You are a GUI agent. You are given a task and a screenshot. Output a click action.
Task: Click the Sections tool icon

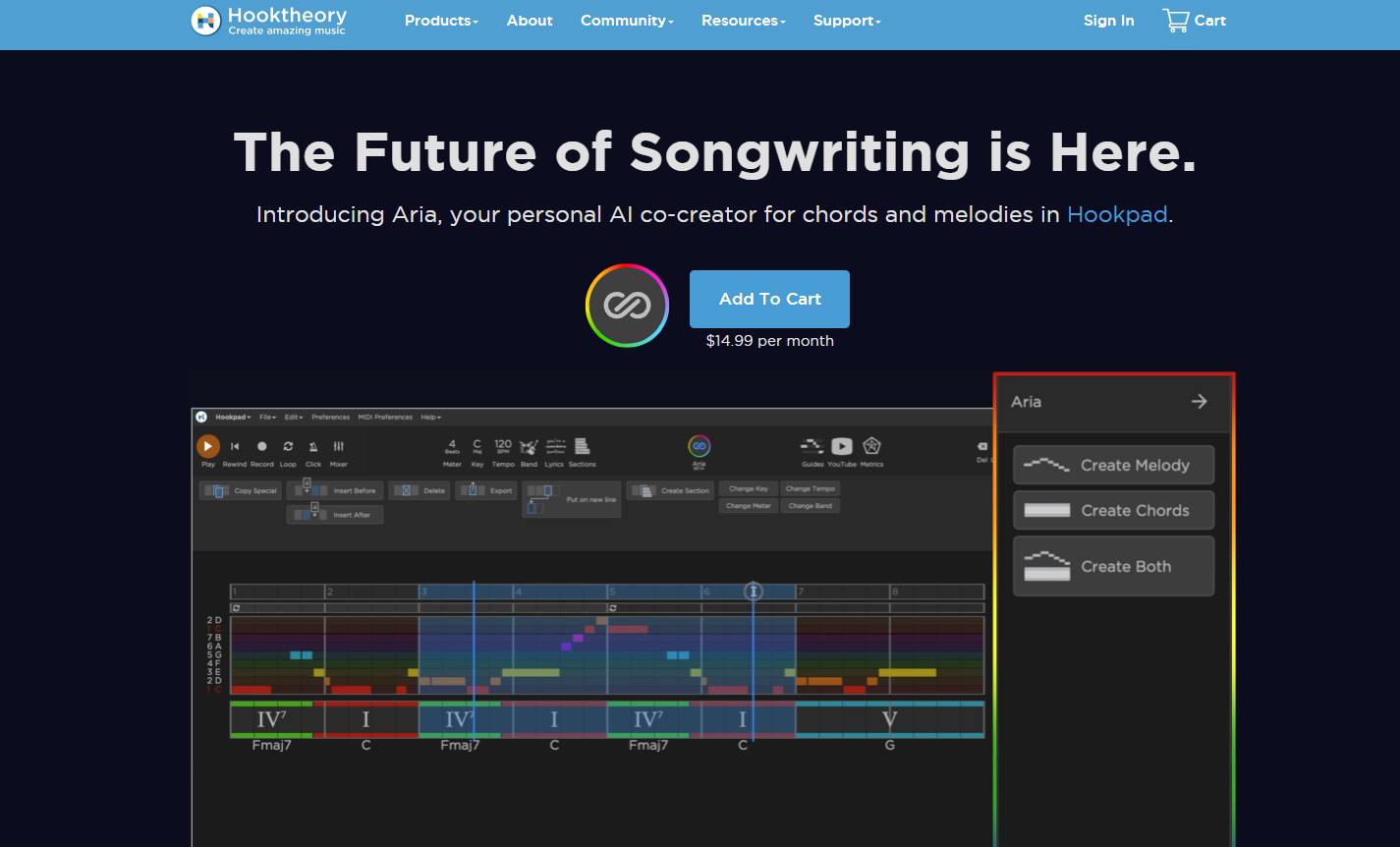(x=583, y=448)
